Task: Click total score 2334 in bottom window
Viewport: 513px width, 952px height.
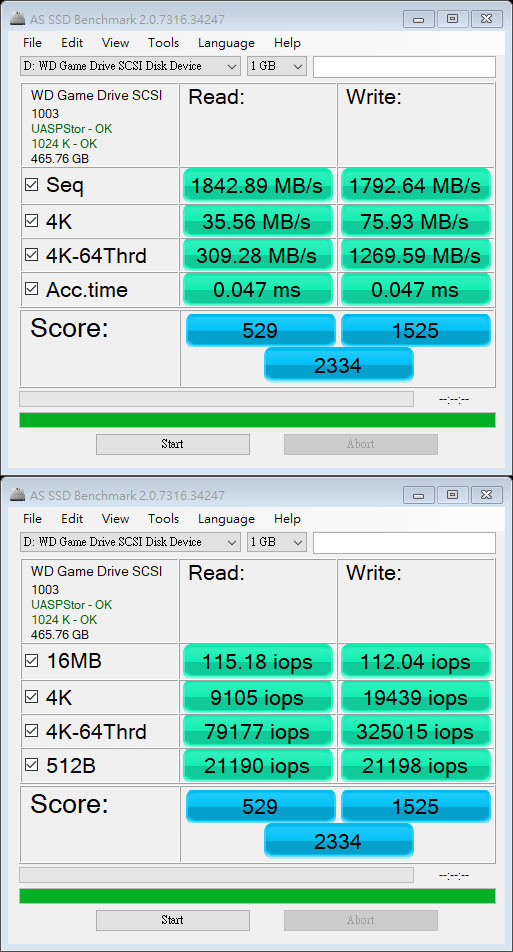Action: (338, 841)
